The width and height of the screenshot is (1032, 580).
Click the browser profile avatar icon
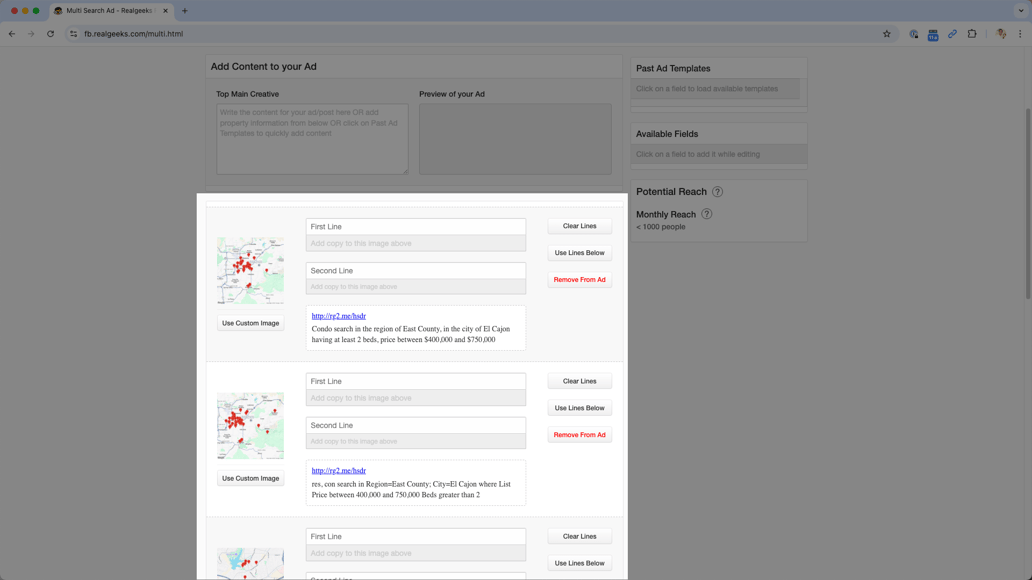pyautogui.click(x=1000, y=33)
